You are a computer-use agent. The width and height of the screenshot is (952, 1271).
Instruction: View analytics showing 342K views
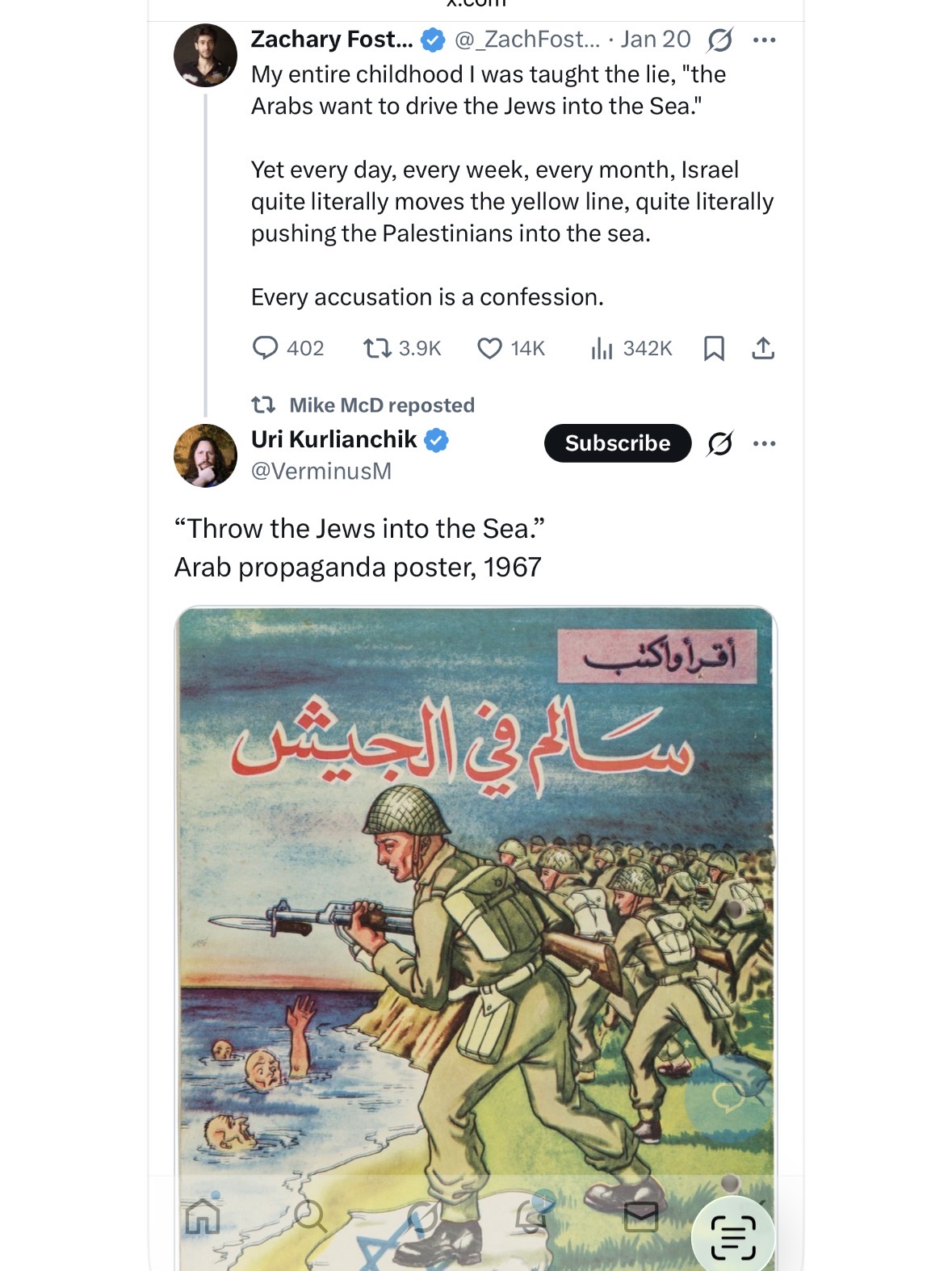pyautogui.click(x=602, y=348)
